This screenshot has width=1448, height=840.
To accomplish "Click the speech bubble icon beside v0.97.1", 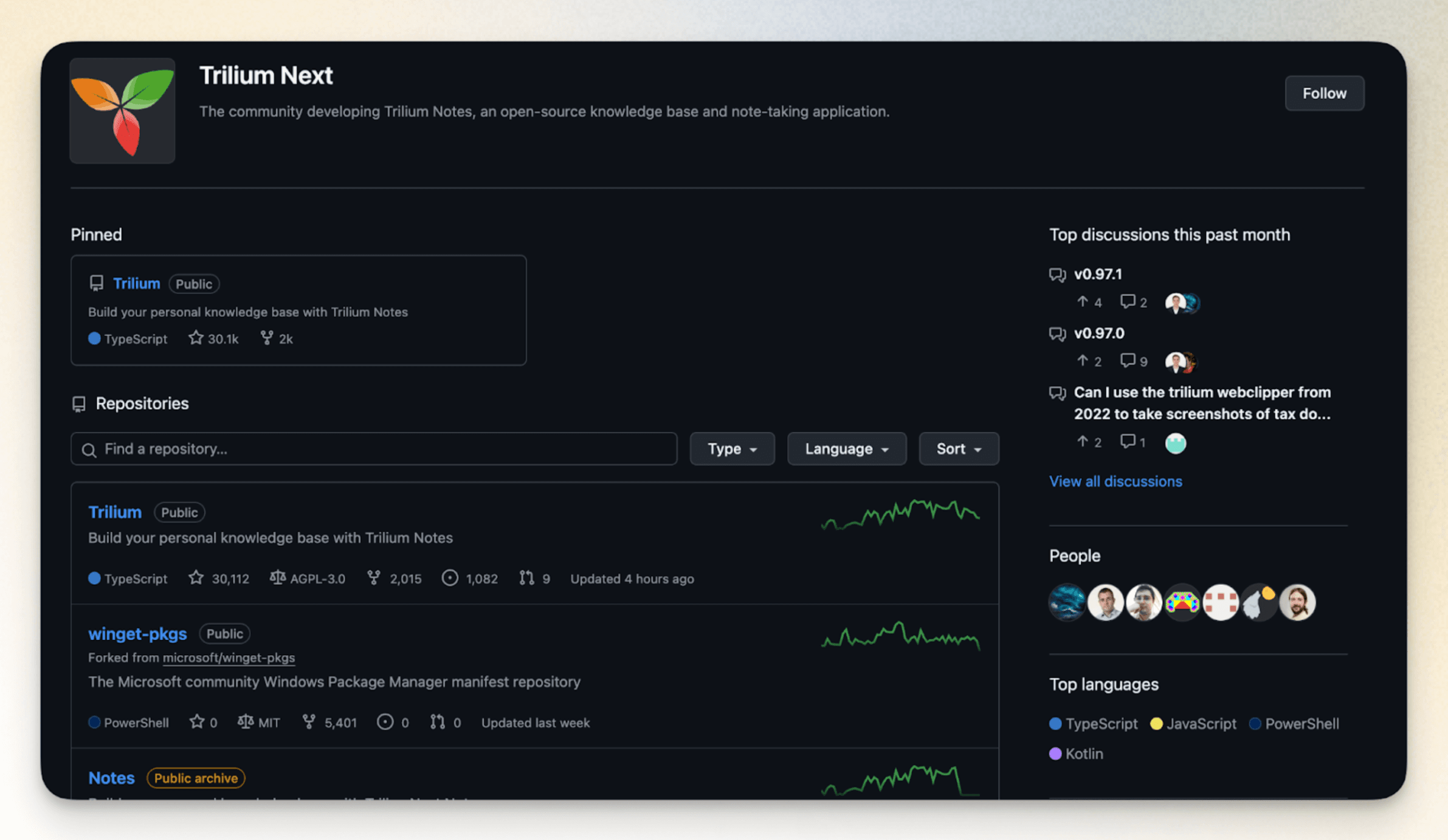I will (1057, 274).
